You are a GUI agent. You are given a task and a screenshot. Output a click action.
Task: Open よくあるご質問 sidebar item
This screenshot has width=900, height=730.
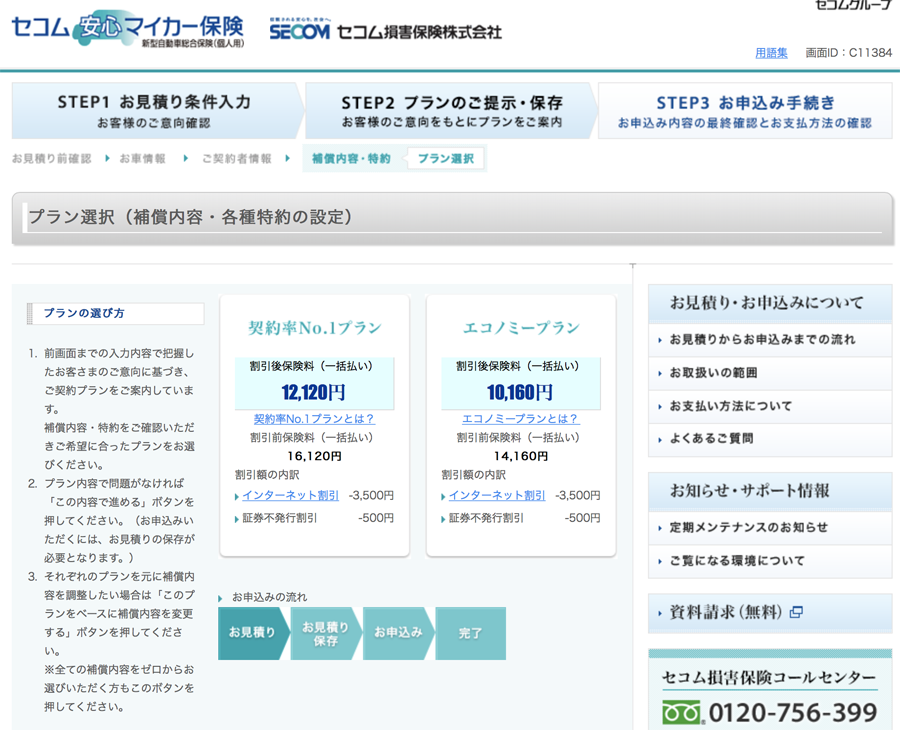pyautogui.click(x=711, y=439)
